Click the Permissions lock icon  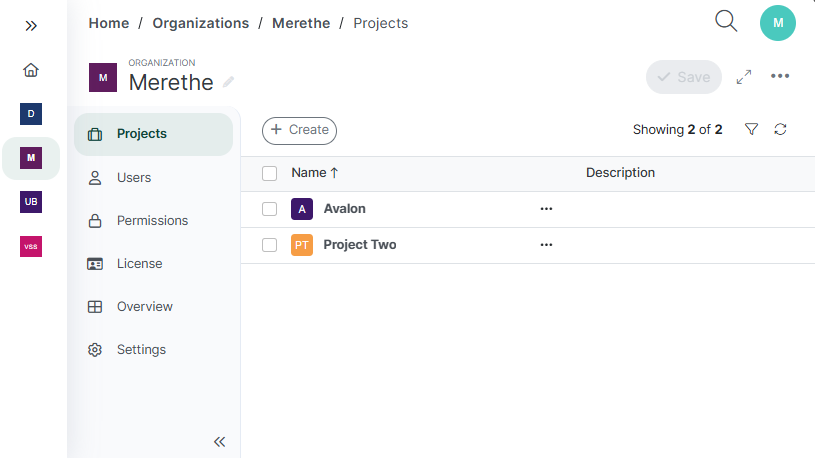tap(95, 221)
